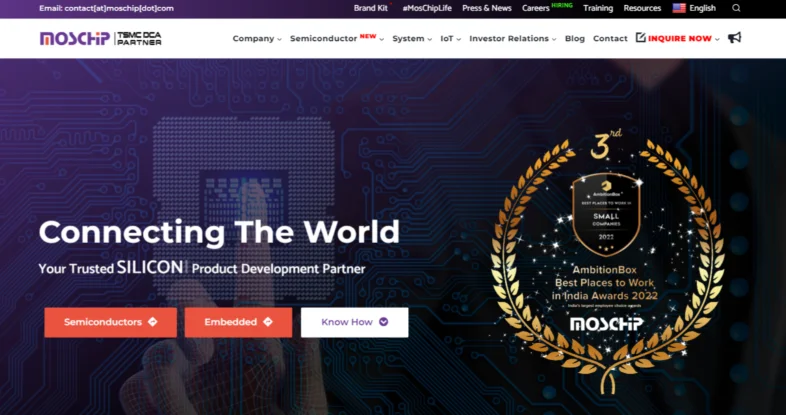Click the TSMC DCA Partner badge

139,39
